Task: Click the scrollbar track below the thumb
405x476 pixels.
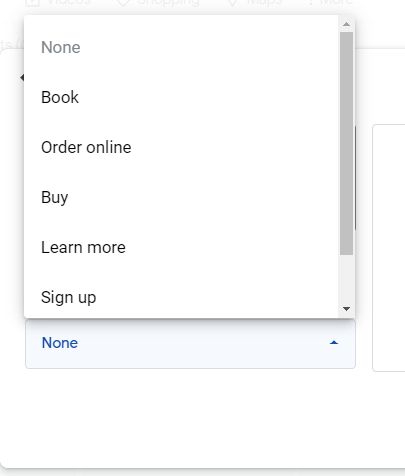Action: (x=346, y=279)
